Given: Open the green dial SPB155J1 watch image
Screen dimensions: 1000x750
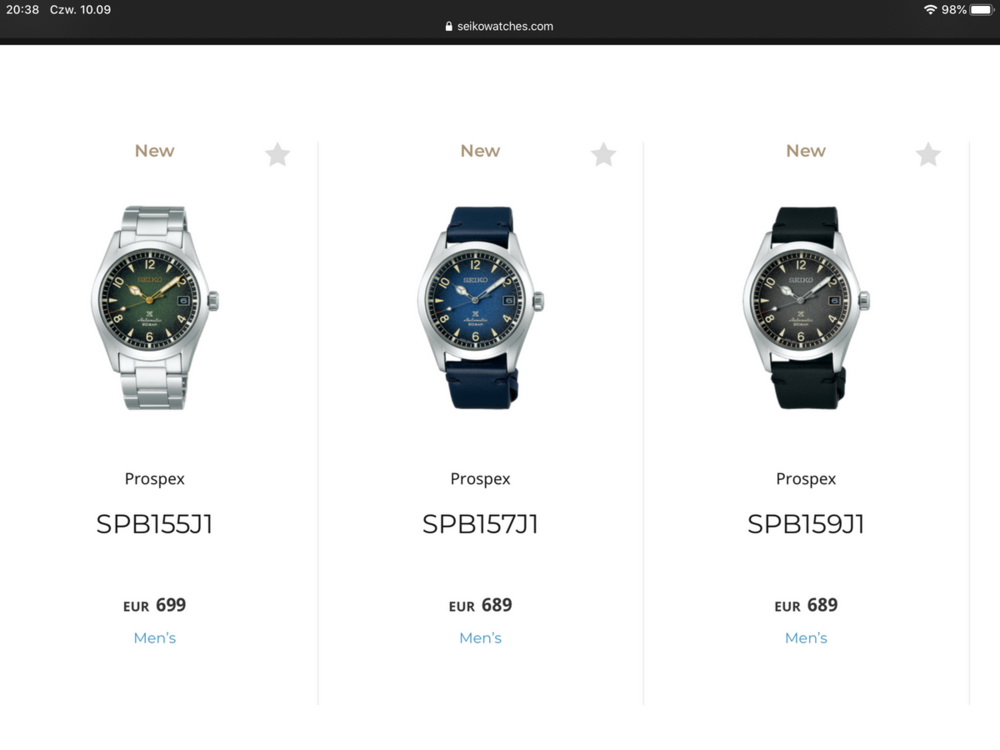Looking at the screenshot, I should [154, 307].
